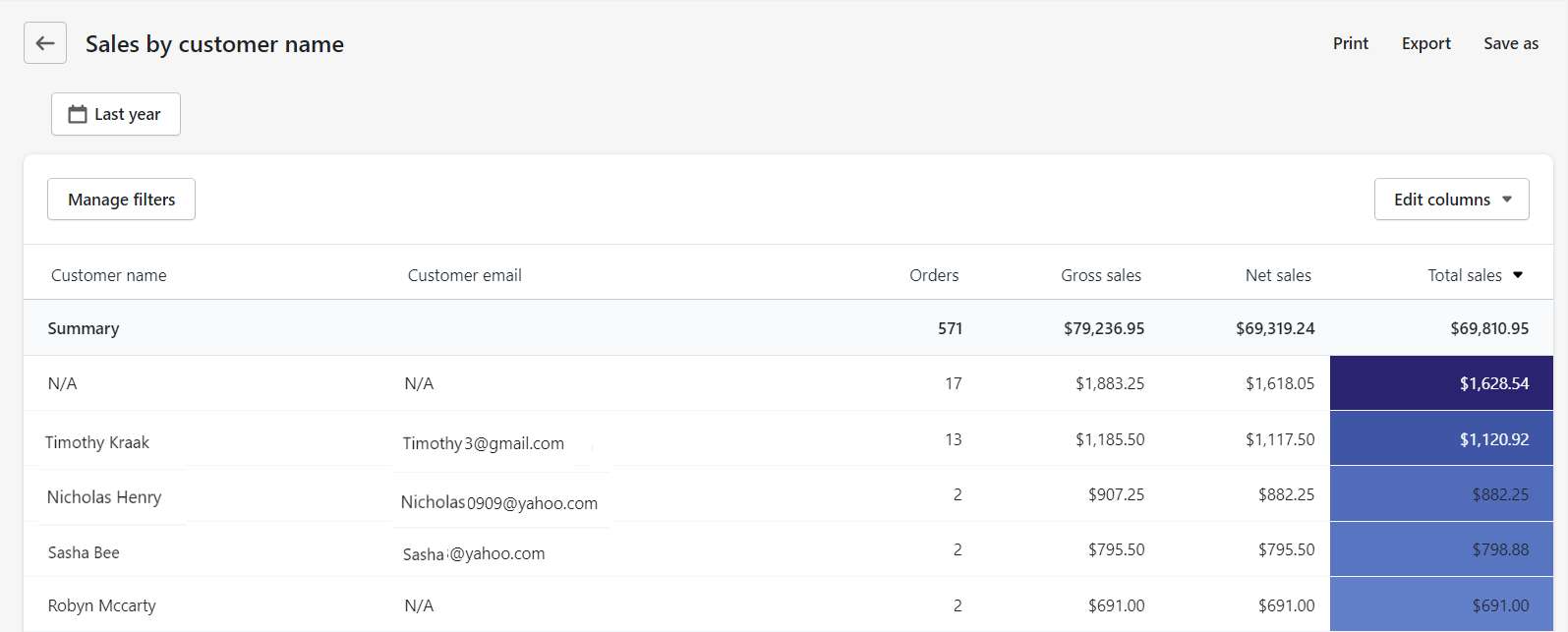This screenshot has height=632, width=1568.
Task: Go back using the arrow button
Action: pos(45,43)
